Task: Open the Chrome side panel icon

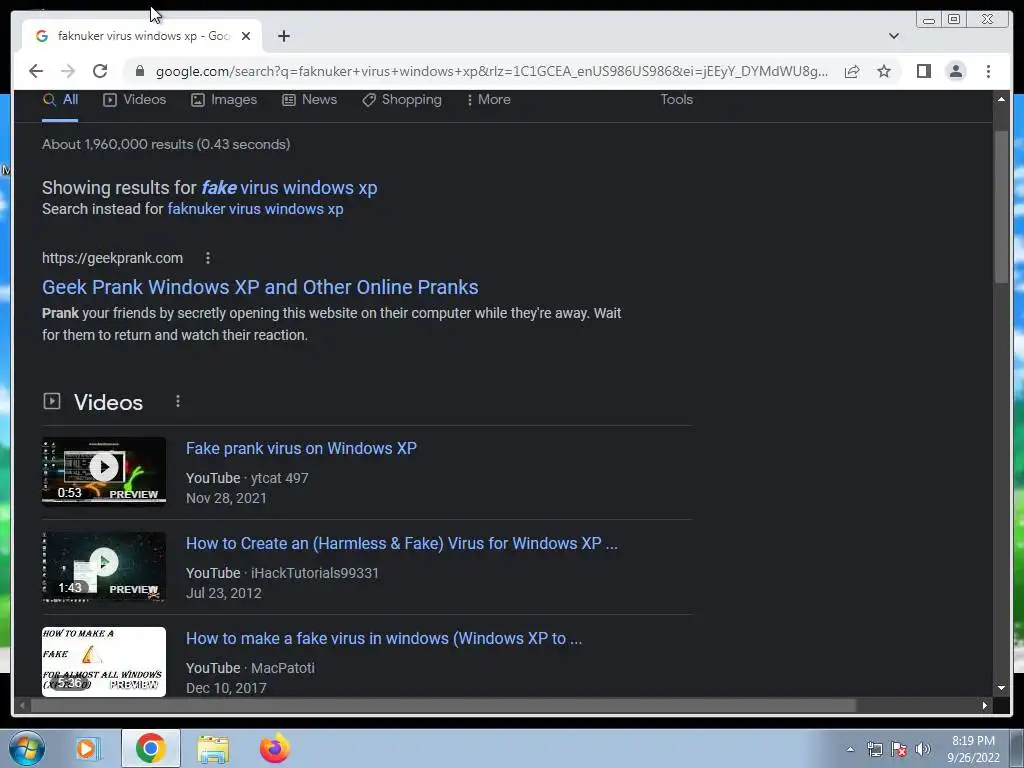Action: (923, 71)
